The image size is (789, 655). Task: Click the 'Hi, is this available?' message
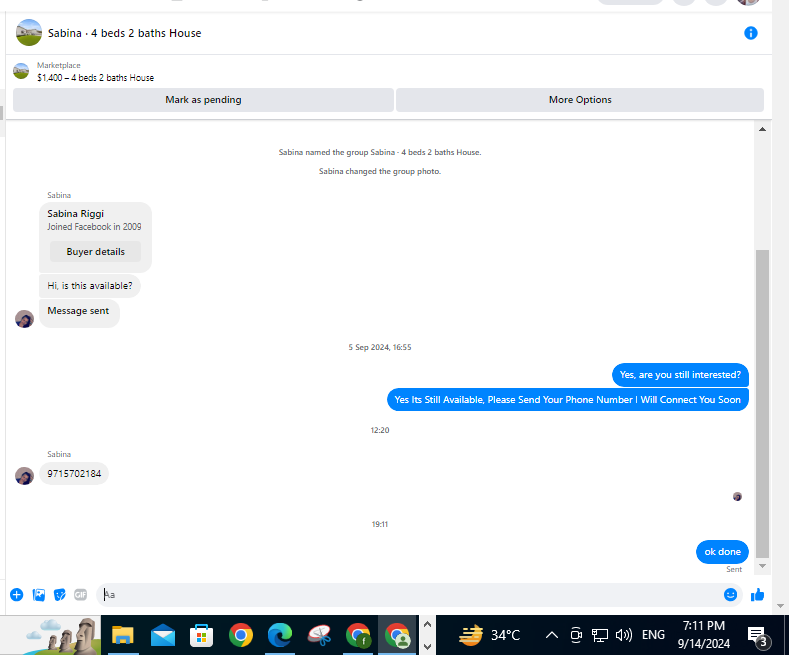[x=90, y=286]
